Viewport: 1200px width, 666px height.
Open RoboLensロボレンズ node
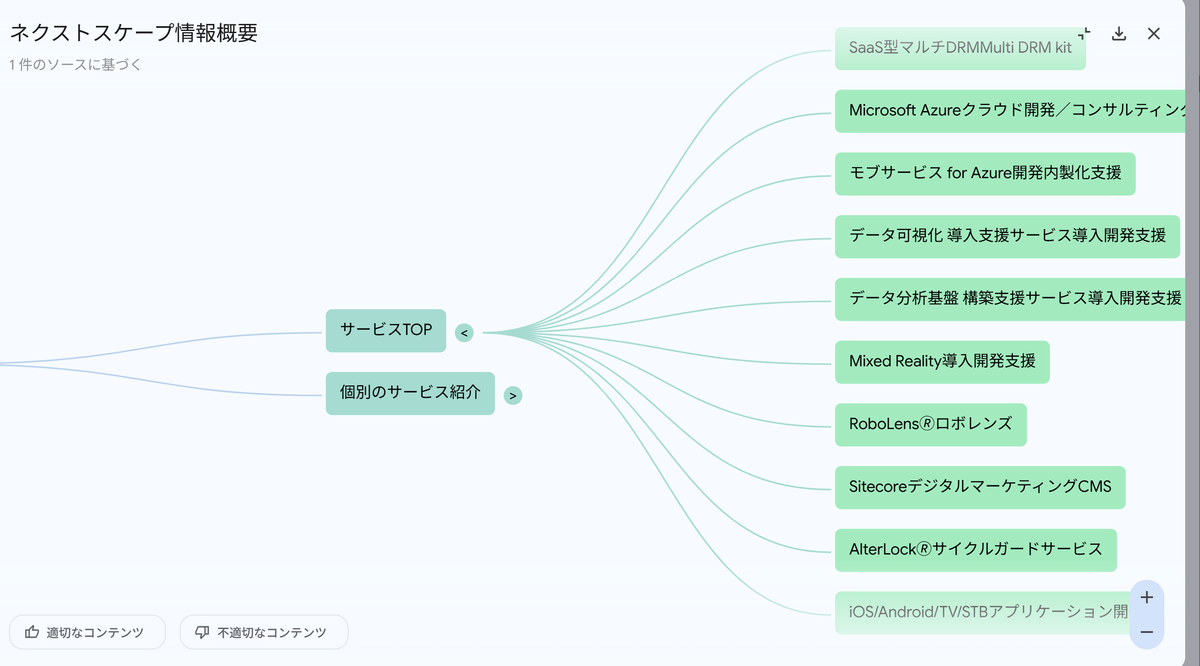tap(930, 424)
